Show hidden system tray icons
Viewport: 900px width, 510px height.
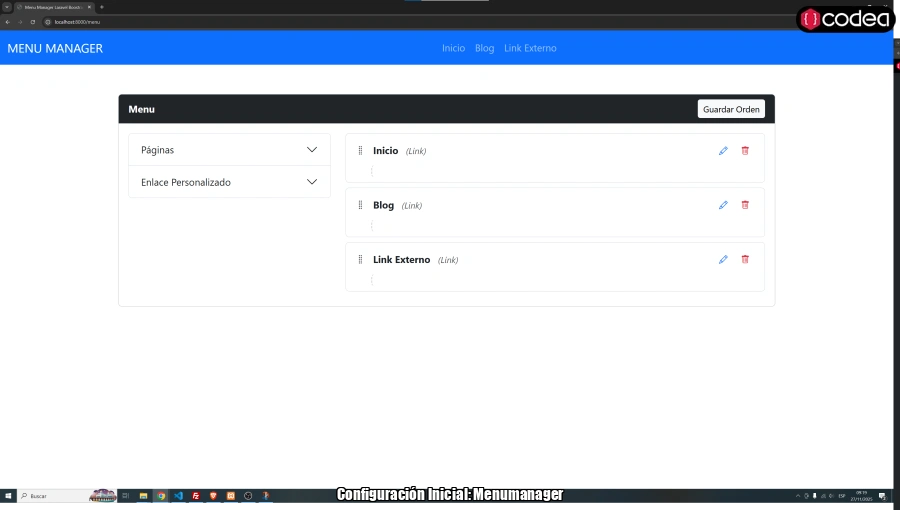pos(798,496)
